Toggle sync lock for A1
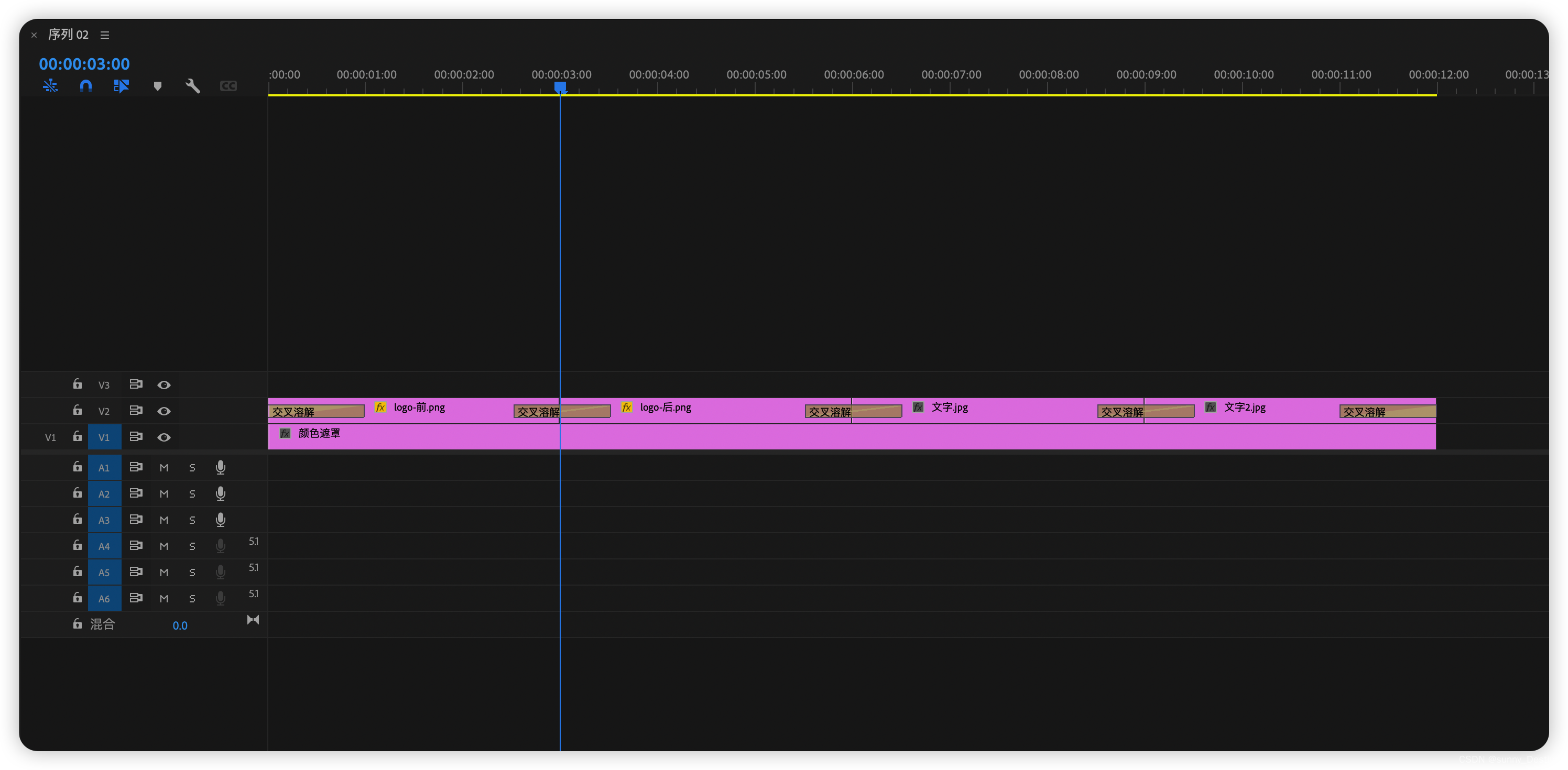 [x=136, y=467]
